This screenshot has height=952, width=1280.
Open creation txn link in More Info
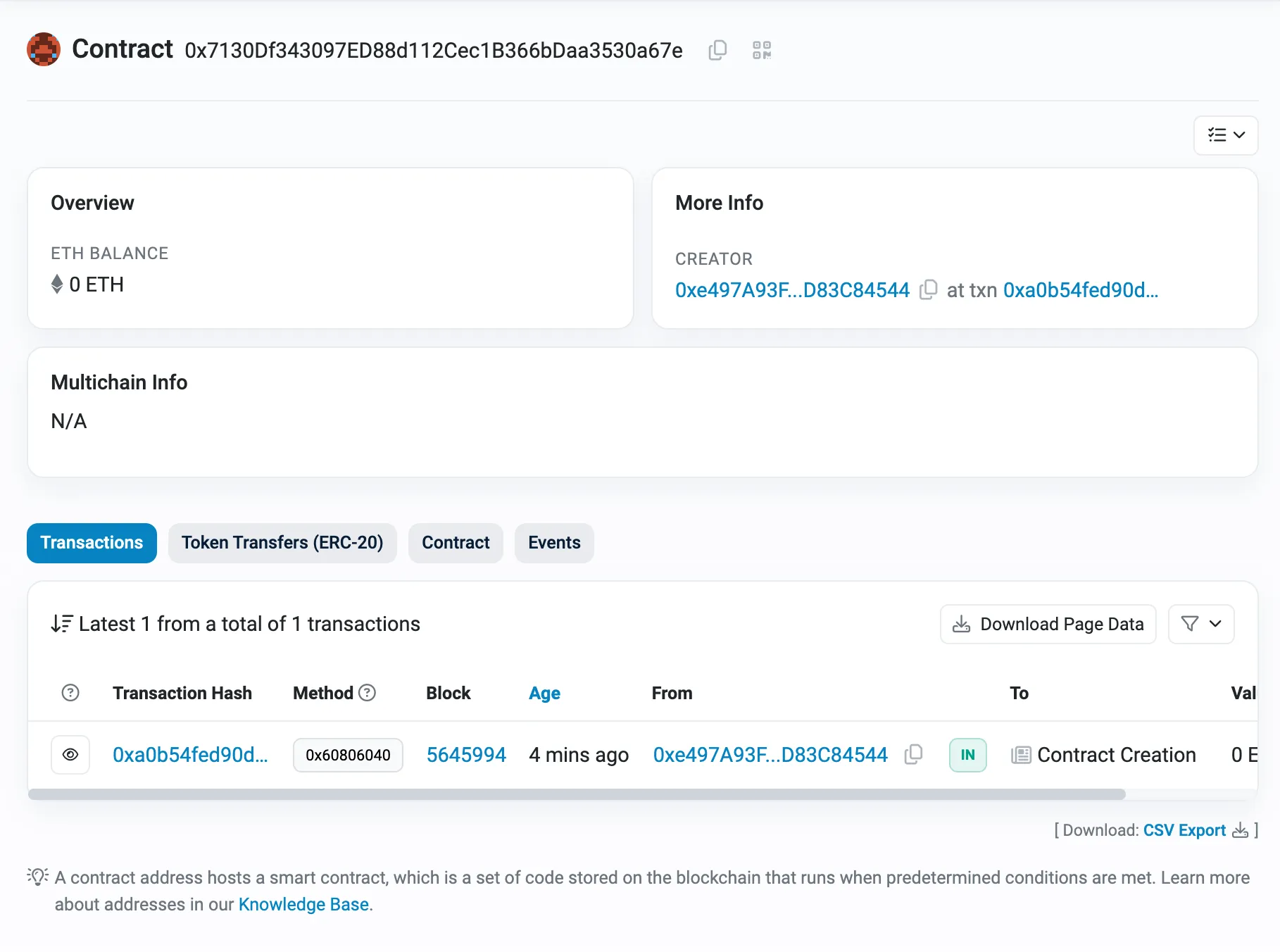click(1080, 290)
